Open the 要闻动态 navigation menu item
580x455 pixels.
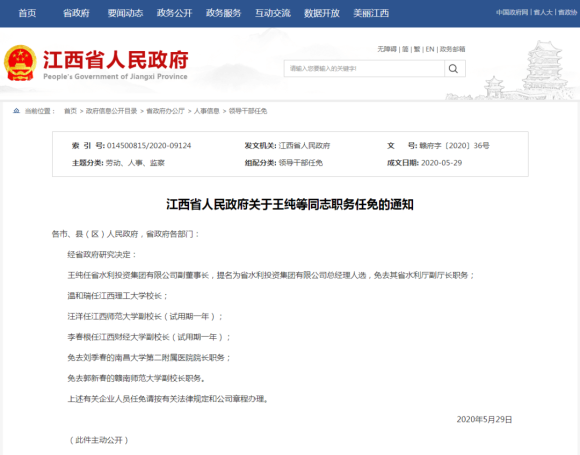coord(125,13)
